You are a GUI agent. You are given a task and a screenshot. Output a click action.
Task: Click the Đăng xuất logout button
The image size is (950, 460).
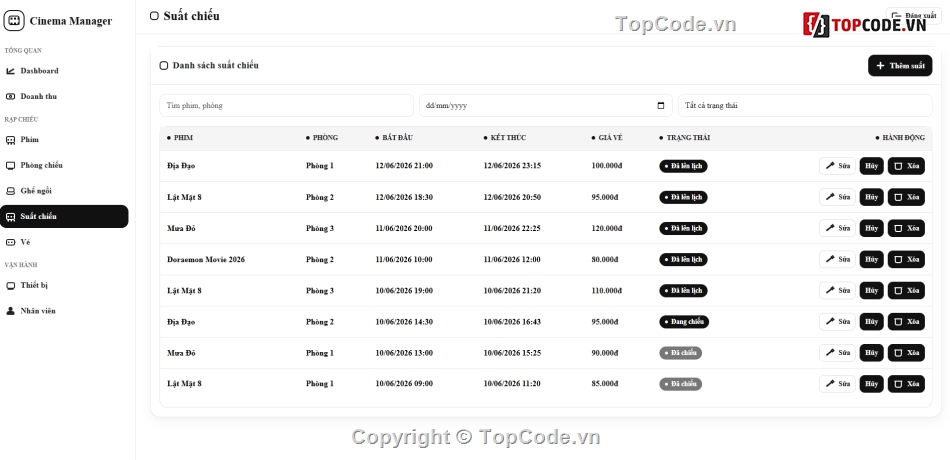pos(914,16)
